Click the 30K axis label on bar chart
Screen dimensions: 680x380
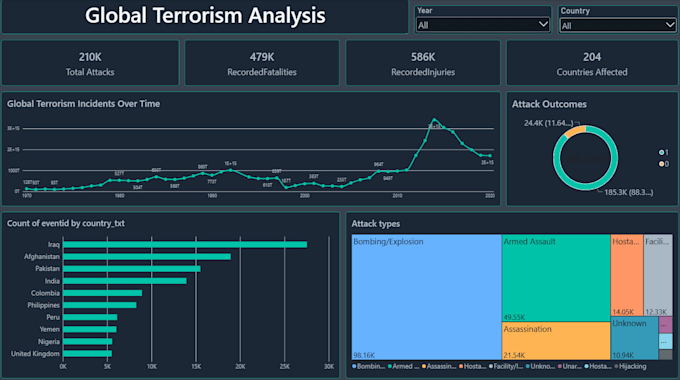coord(329,367)
